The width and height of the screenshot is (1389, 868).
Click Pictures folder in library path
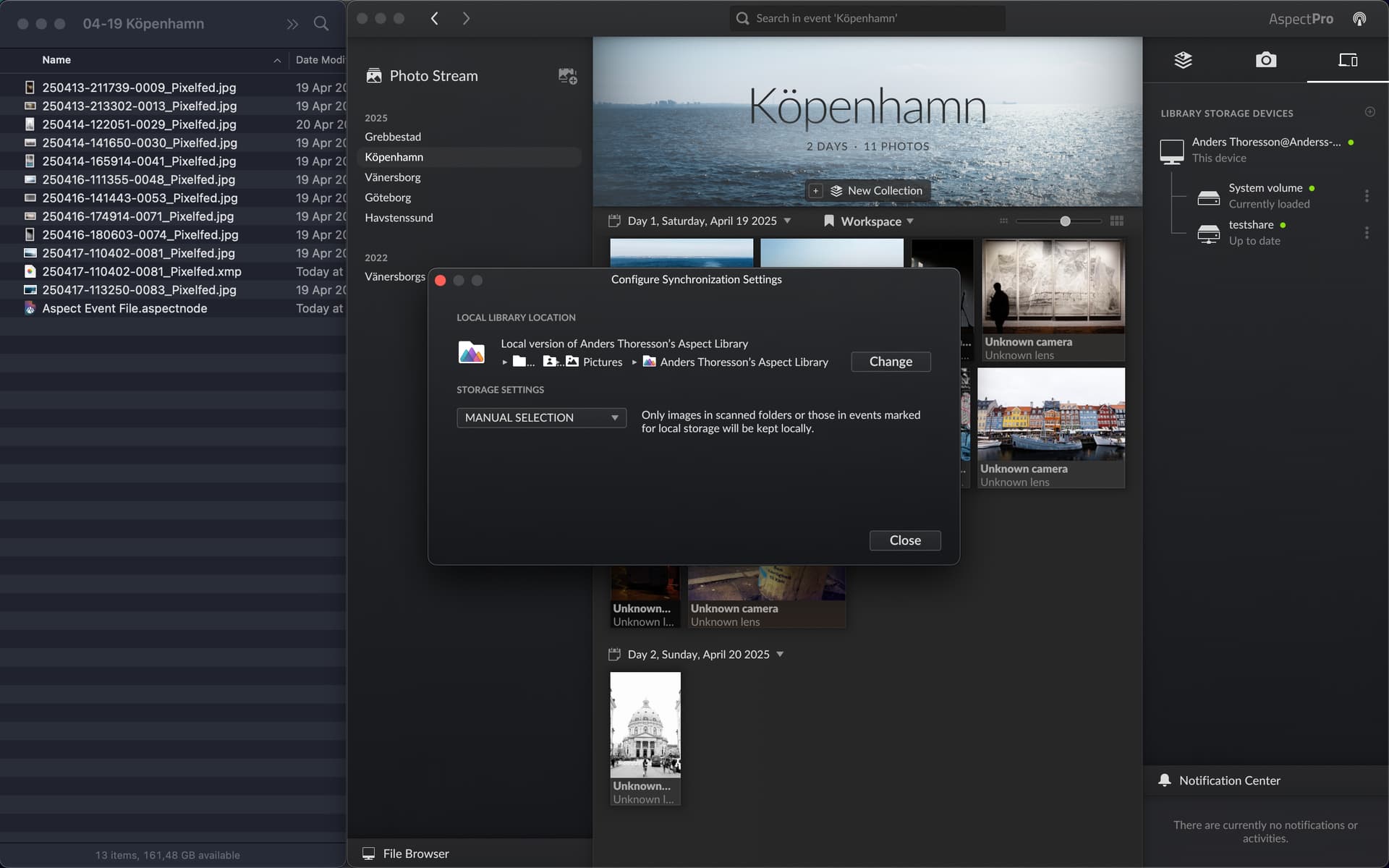point(594,362)
